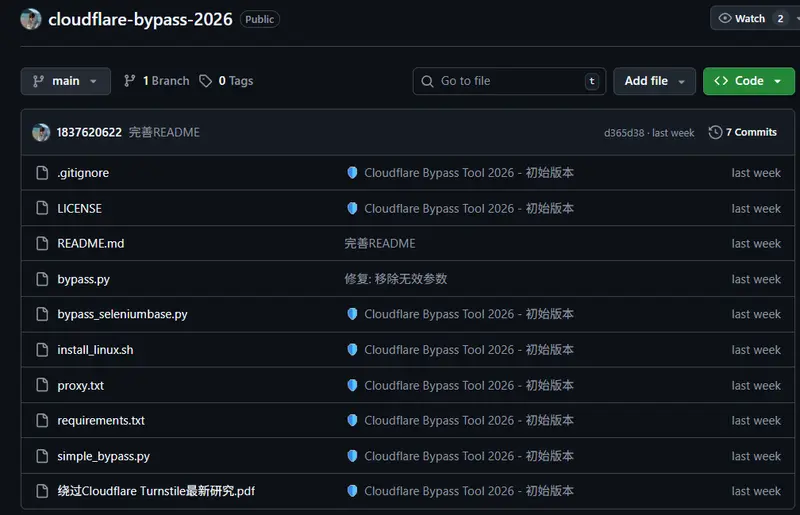800x515 pixels.
Task: Open commit hash d365d38
Action: point(624,133)
